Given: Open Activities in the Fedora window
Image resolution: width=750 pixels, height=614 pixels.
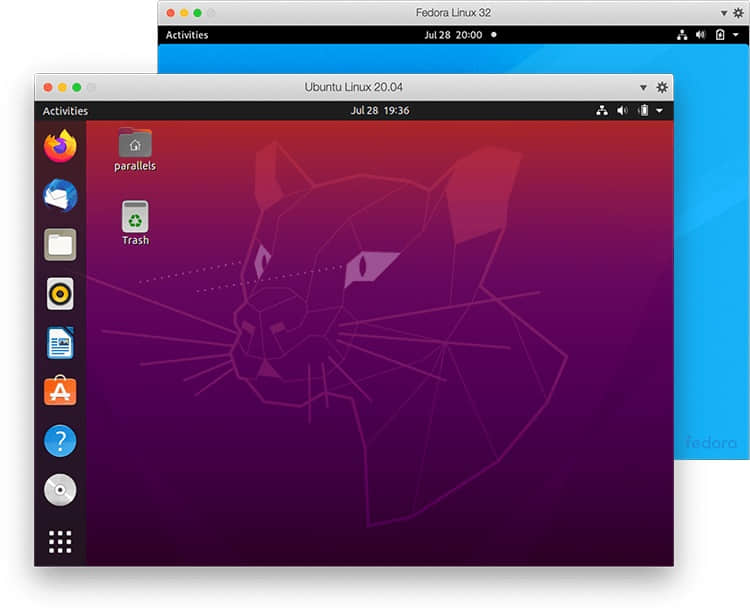Looking at the screenshot, I should (187, 35).
